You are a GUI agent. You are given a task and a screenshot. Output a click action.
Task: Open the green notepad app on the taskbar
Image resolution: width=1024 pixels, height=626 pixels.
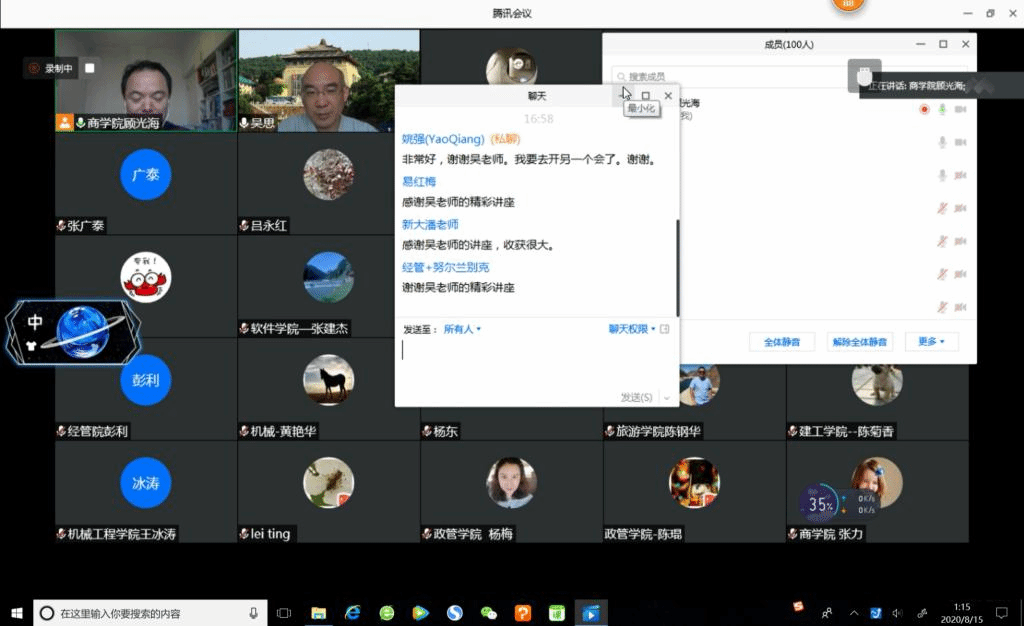click(556, 613)
